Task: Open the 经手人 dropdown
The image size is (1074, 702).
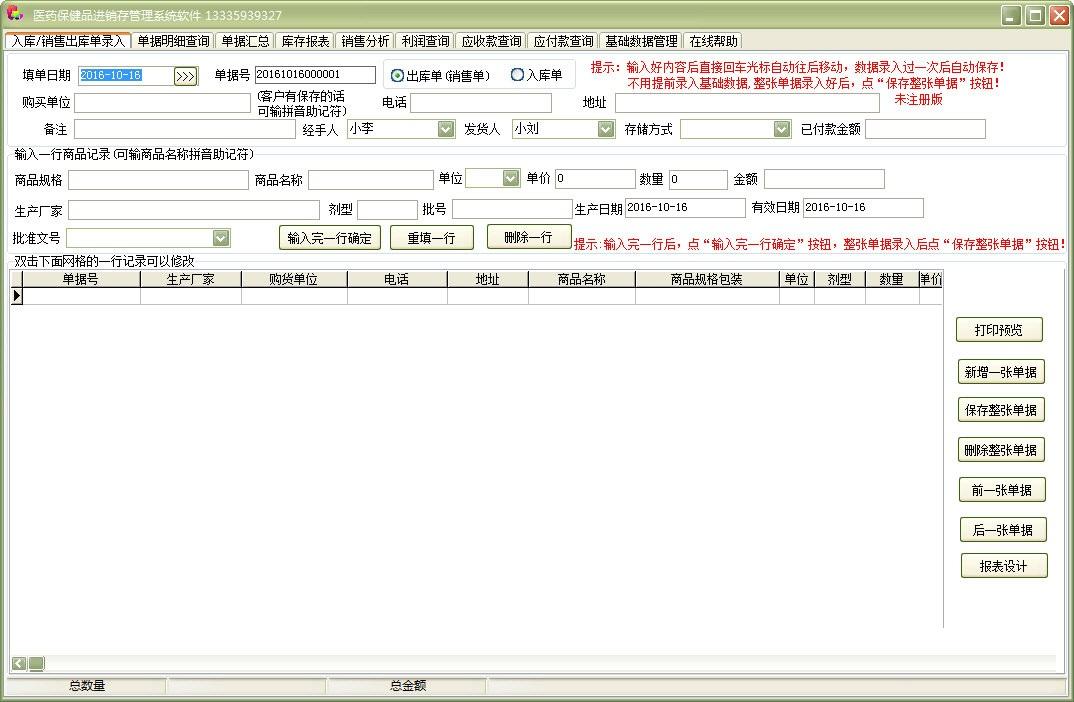Action: [x=446, y=129]
